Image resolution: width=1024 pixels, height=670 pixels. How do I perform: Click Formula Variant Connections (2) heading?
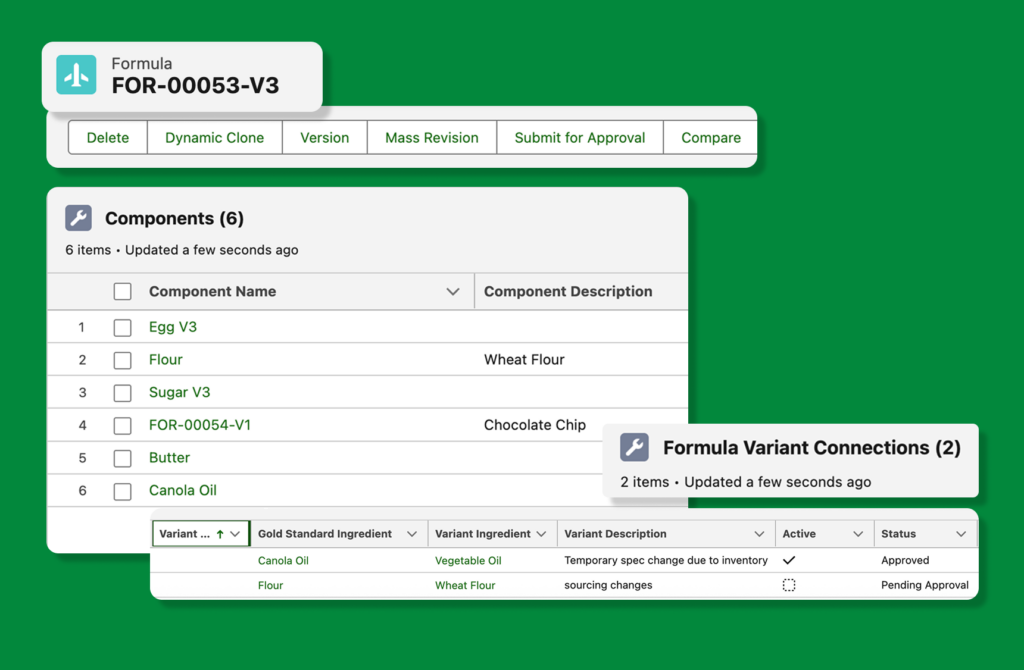pos(812,447)
